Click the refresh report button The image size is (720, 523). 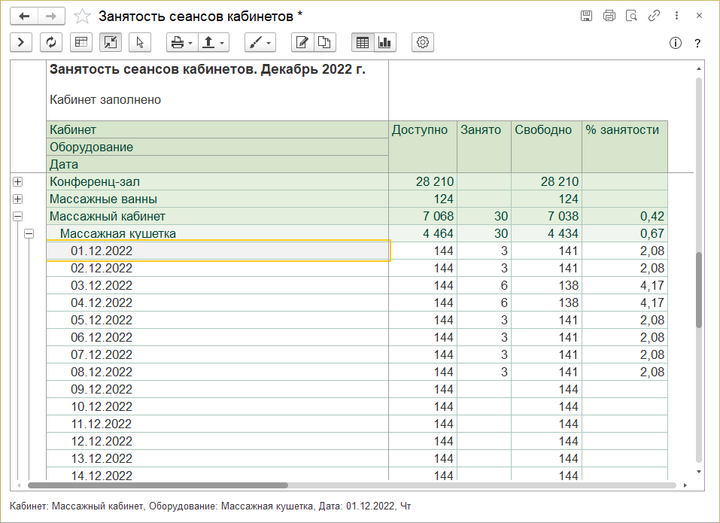click(x=51, y=42)
